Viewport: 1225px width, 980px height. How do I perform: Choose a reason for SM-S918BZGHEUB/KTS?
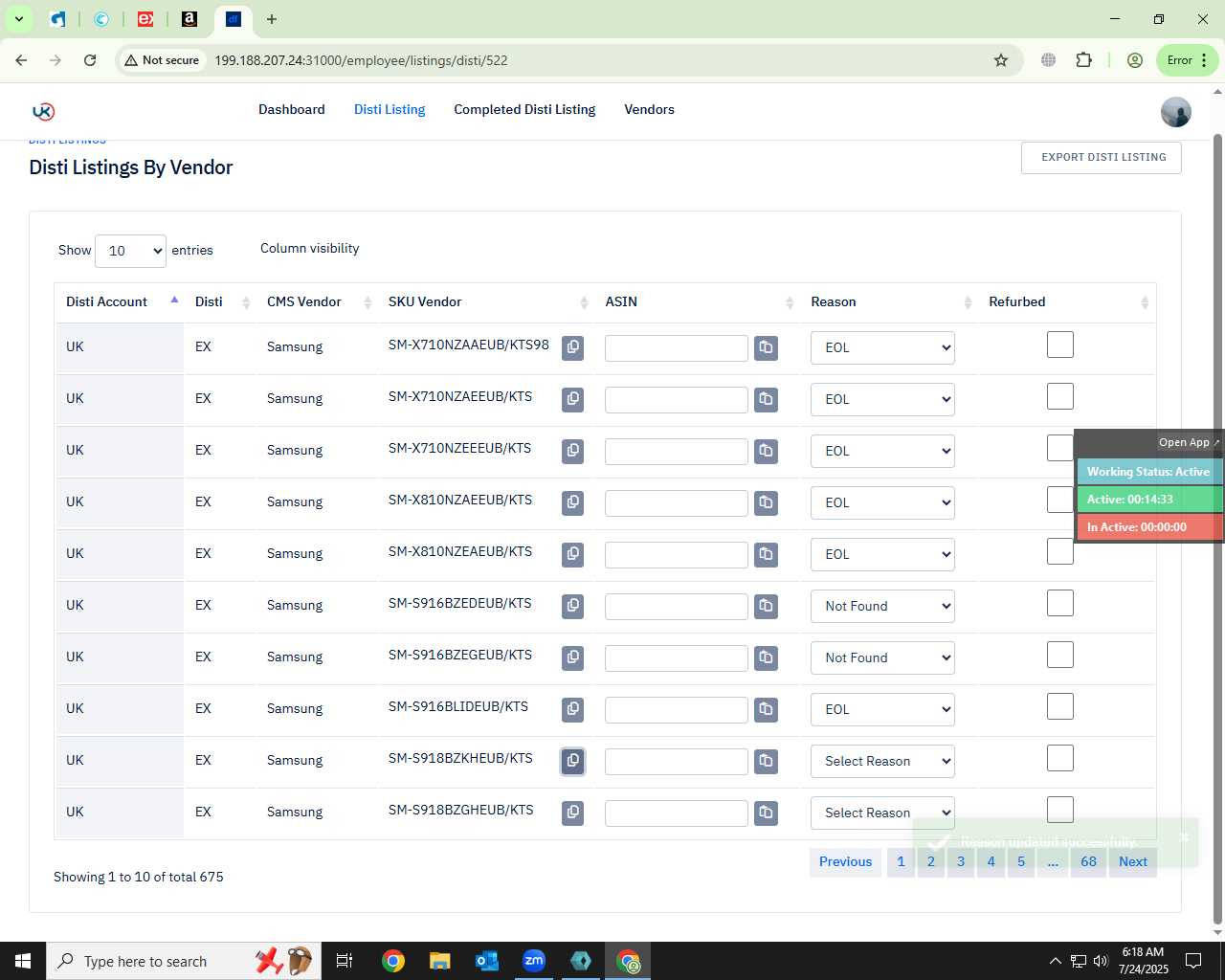[882, 813]
